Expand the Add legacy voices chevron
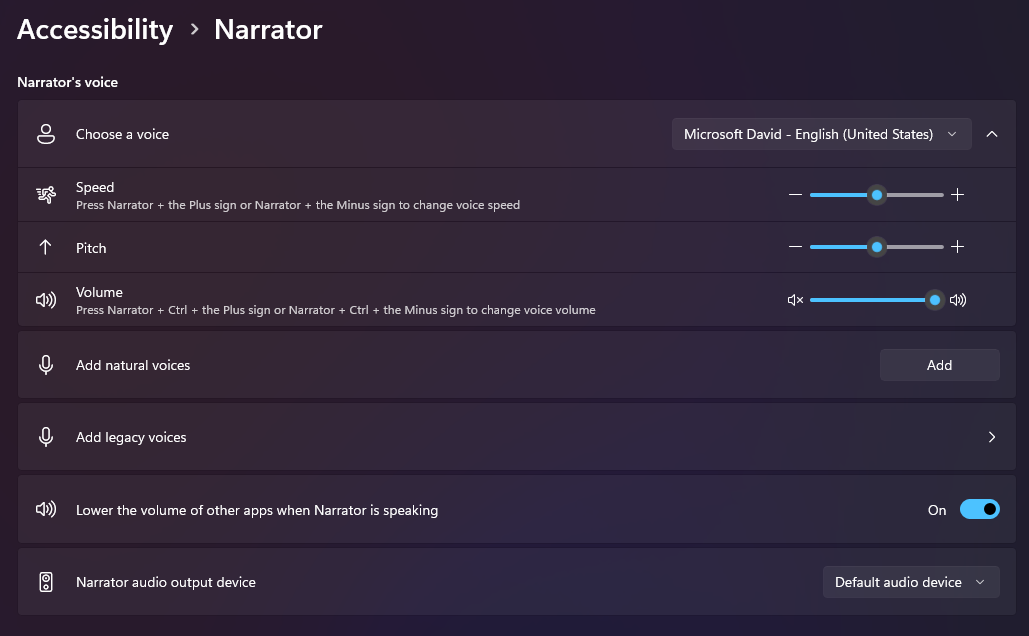This screenshot has height=636, width=1029. [x=992, y=437]
